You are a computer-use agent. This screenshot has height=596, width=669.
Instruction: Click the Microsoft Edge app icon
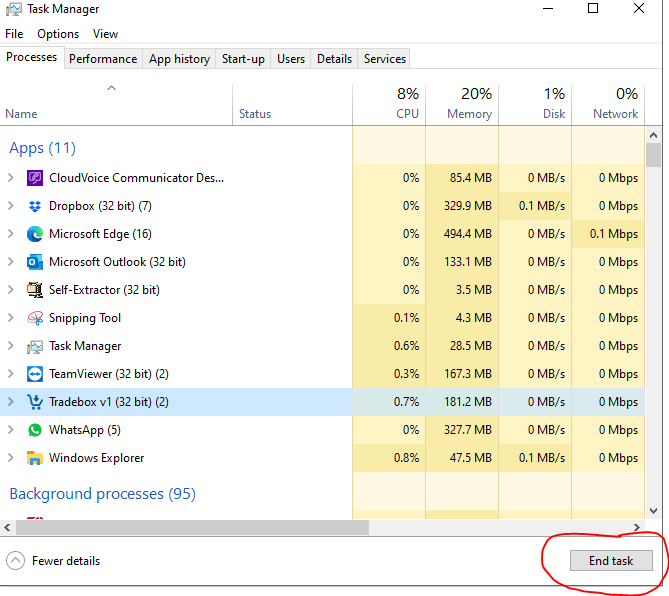tap(35, 234)
